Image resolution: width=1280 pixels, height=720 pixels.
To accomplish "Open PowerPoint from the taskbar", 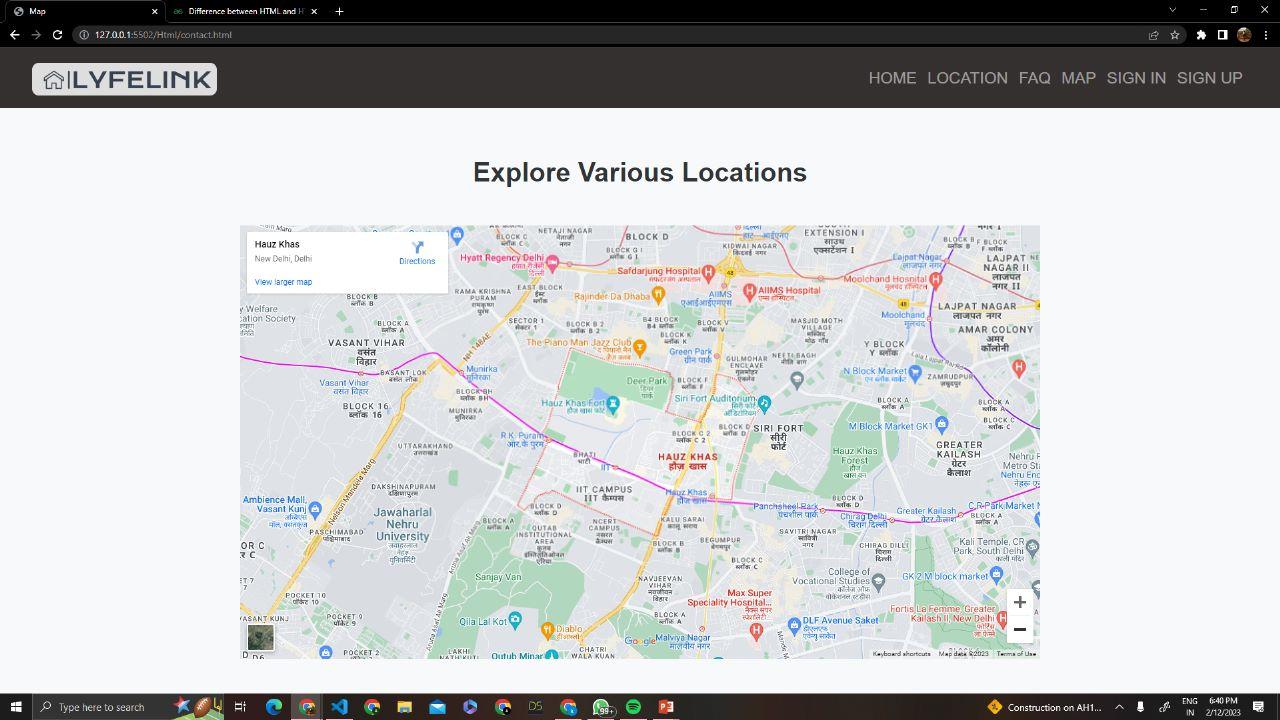I will coord(666,707).
